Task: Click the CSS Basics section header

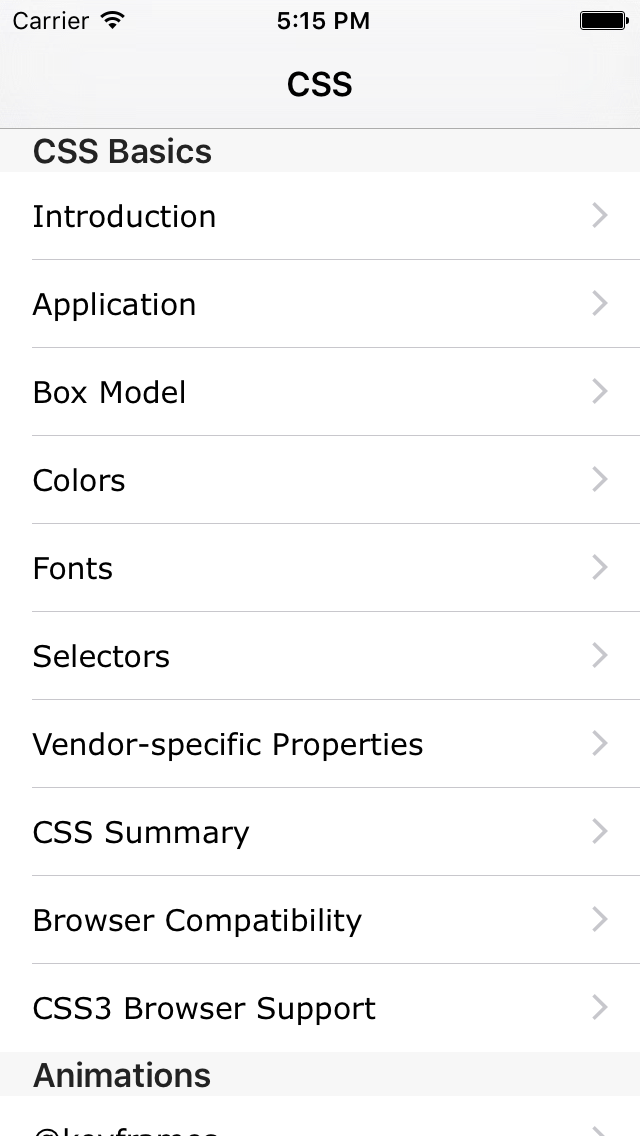Action: pyautogui.click(x=320, y=151)
